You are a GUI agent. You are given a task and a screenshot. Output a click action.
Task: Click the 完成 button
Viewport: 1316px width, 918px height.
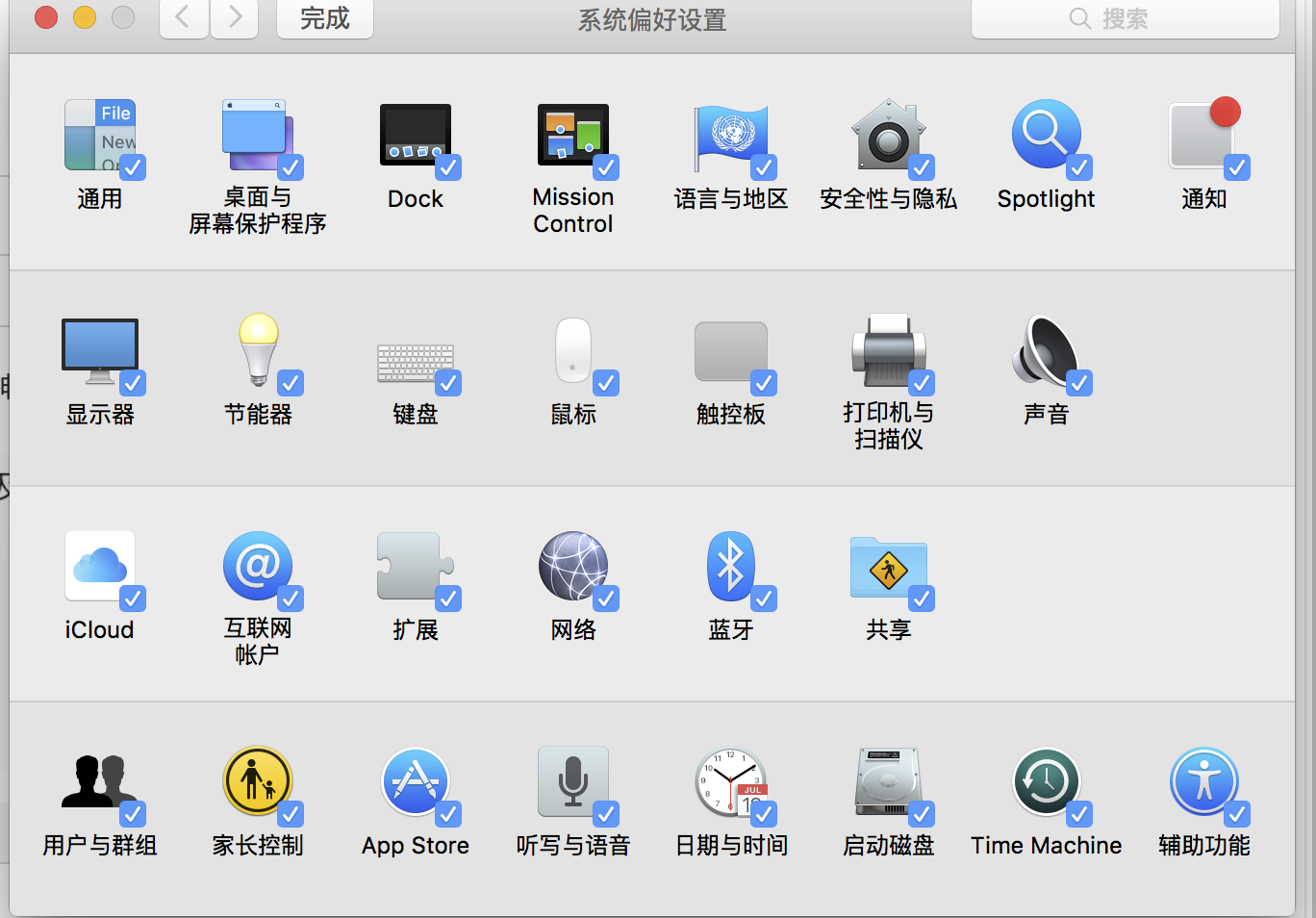pos(324,18)
